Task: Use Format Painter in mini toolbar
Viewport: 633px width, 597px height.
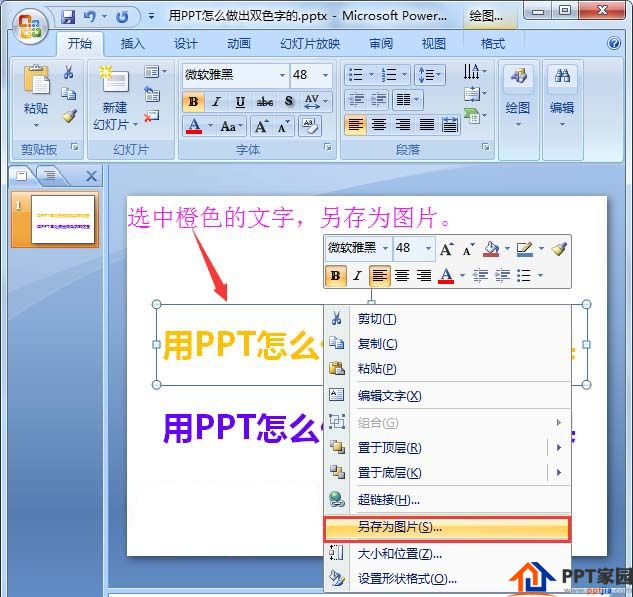Action: [560, 249]
